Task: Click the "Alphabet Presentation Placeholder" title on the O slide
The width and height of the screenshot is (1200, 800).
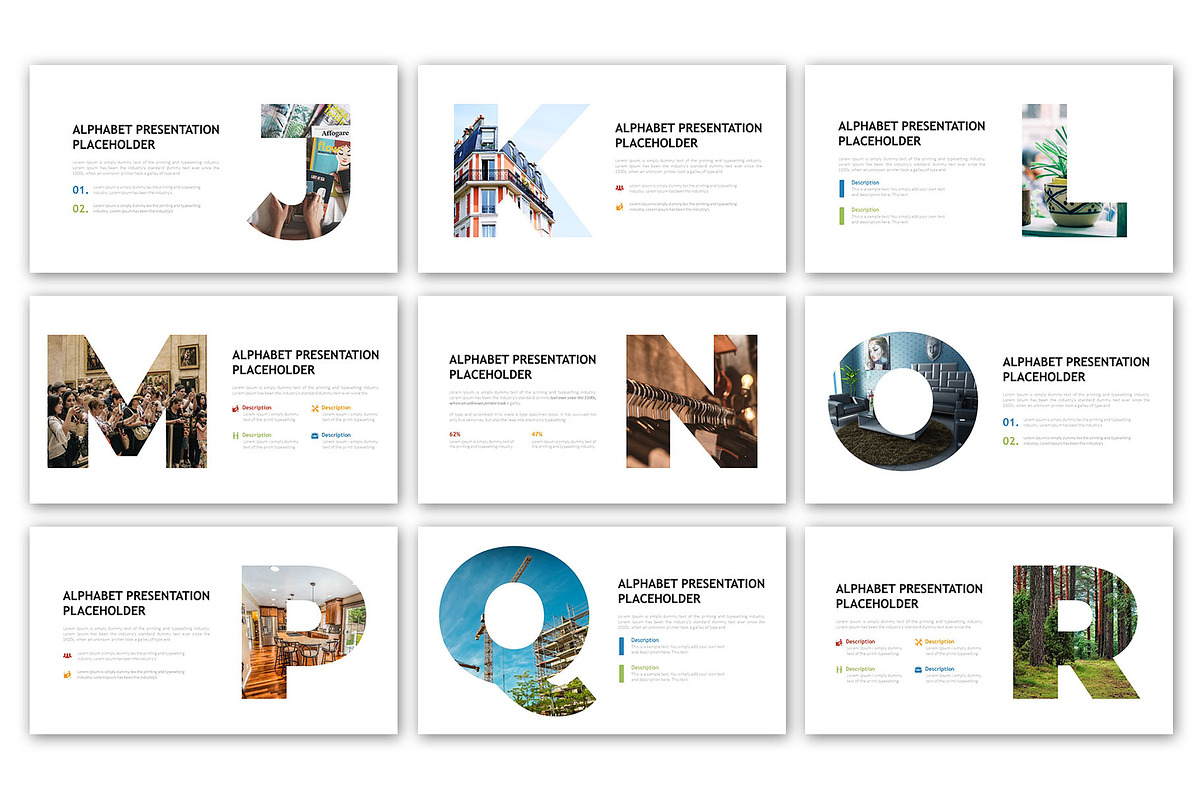Action: (1076, 369)
